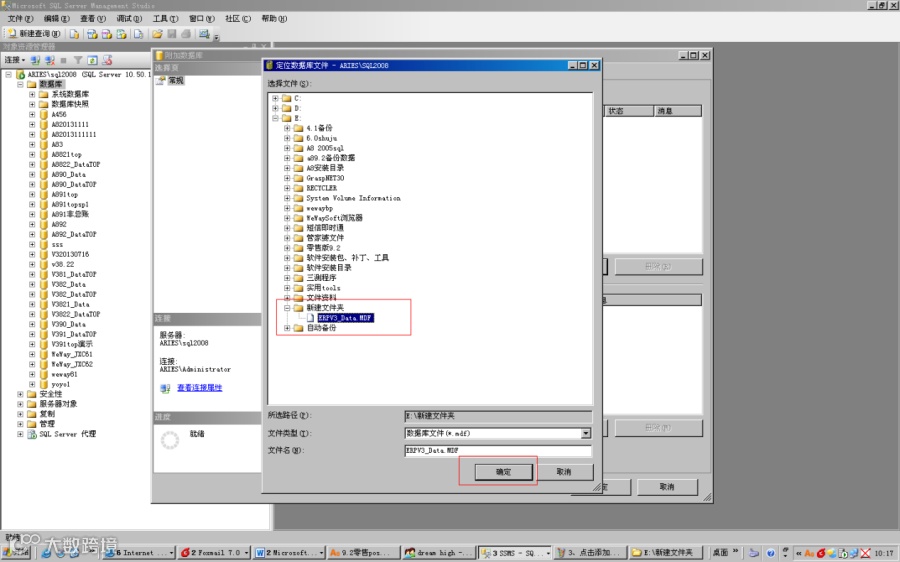Click the 状态 column header in attach window
900x562 pixels.
pyautogui.click(x=628, y=111)
